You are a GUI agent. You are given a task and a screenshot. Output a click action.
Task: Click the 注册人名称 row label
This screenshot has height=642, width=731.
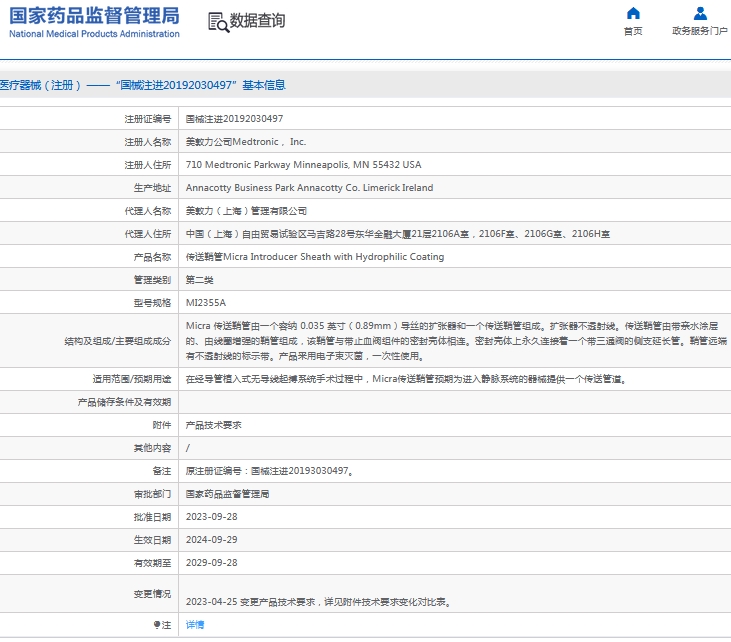(x=148, y=142)
